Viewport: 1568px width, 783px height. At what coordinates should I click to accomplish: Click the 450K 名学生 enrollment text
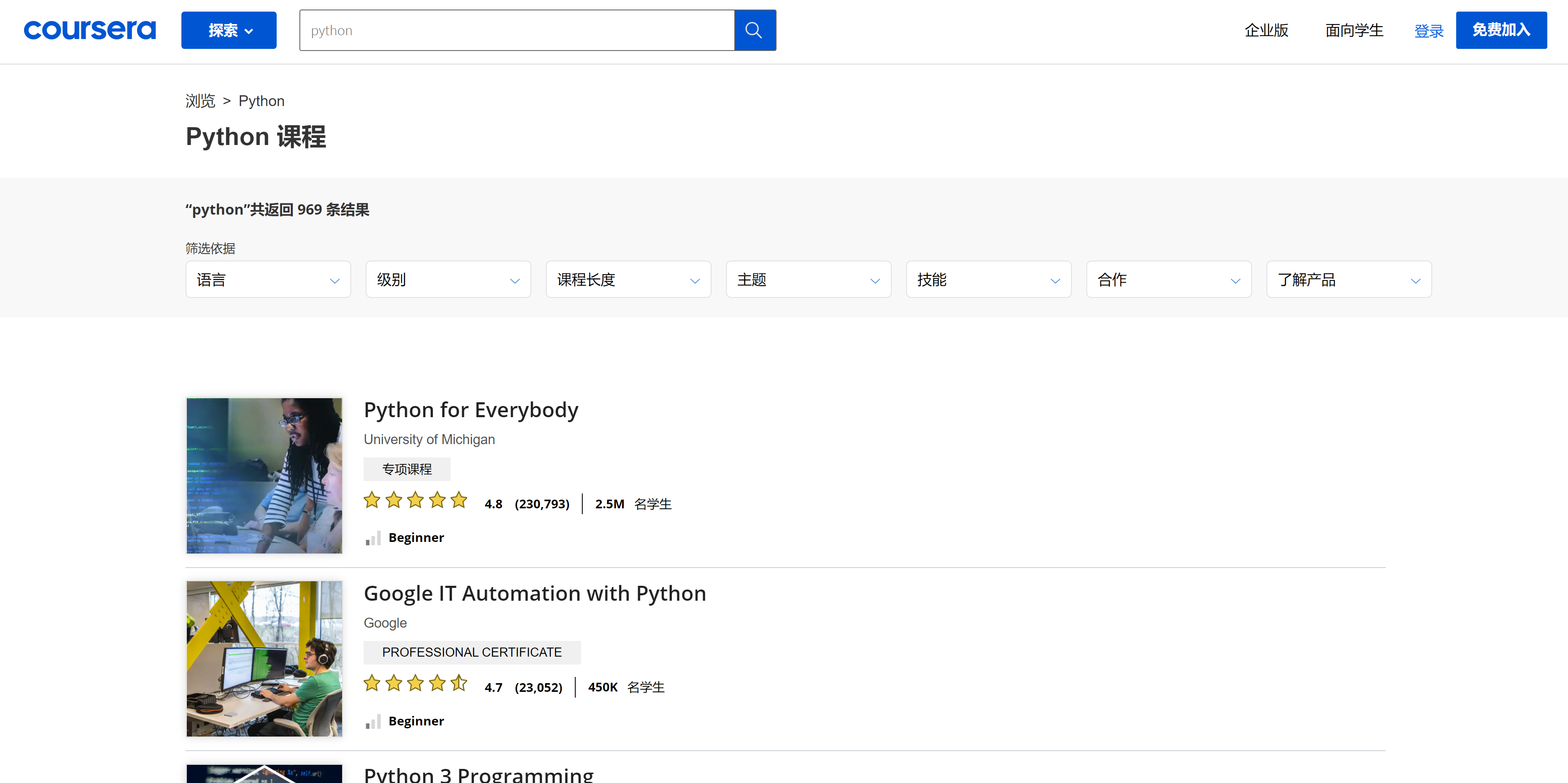tap(626, 687)
